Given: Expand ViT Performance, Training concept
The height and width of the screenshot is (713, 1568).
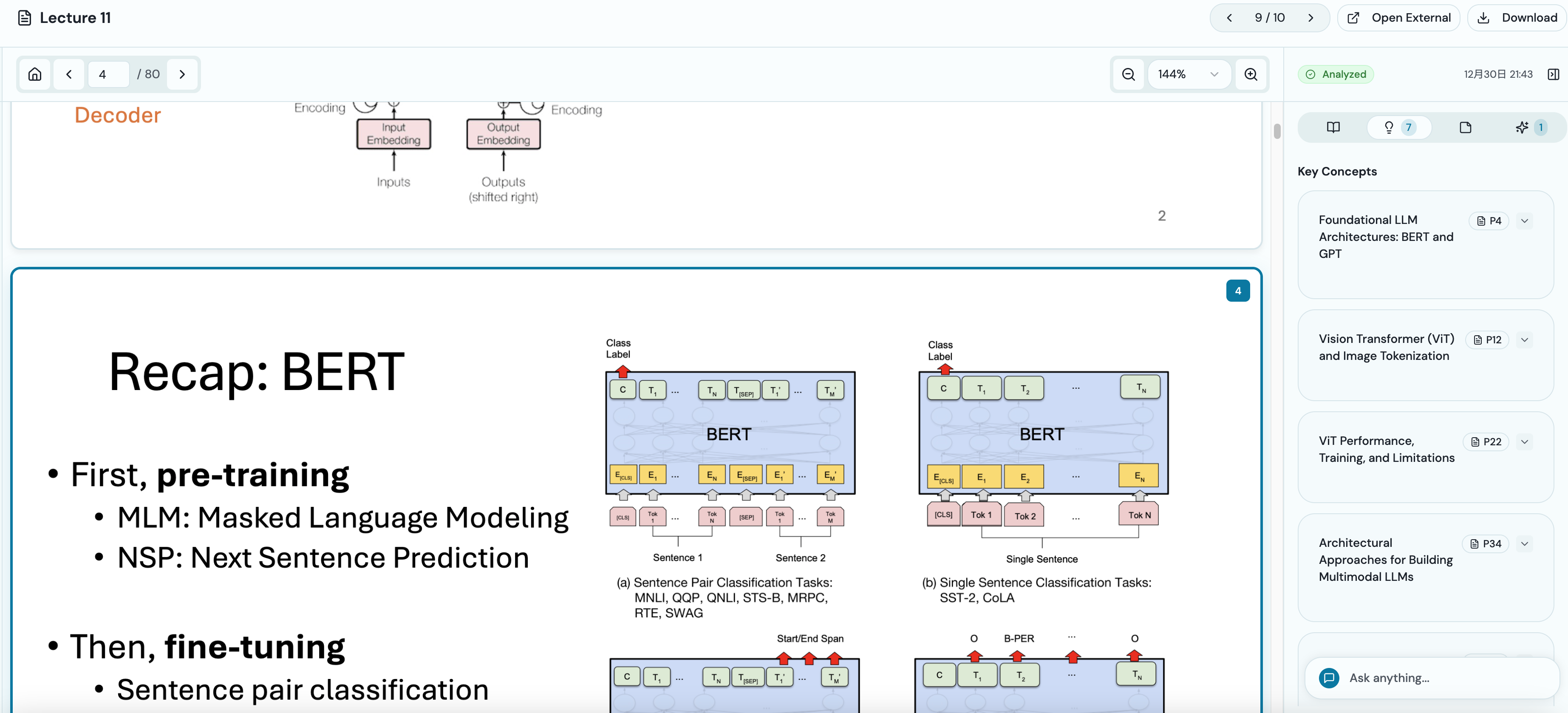Looking at the screenshot, I should (x=1524, y=442).
